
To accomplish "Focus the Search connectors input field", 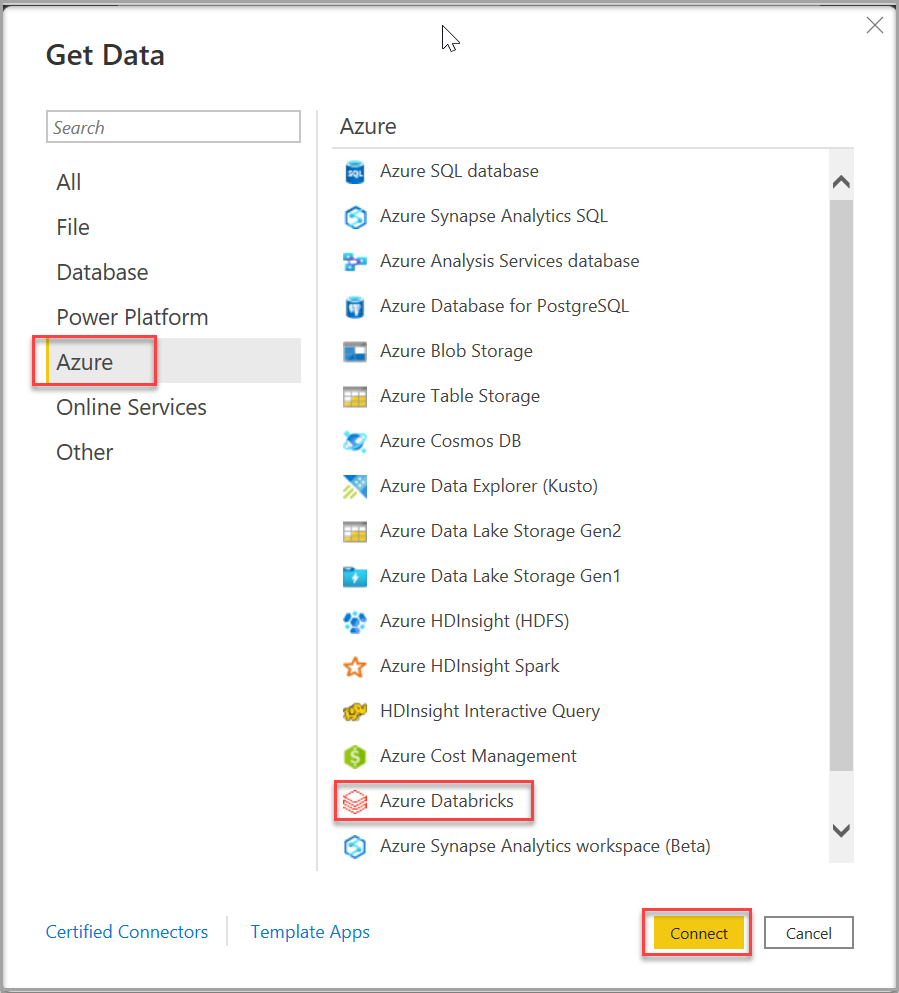I will coord(173,127).
